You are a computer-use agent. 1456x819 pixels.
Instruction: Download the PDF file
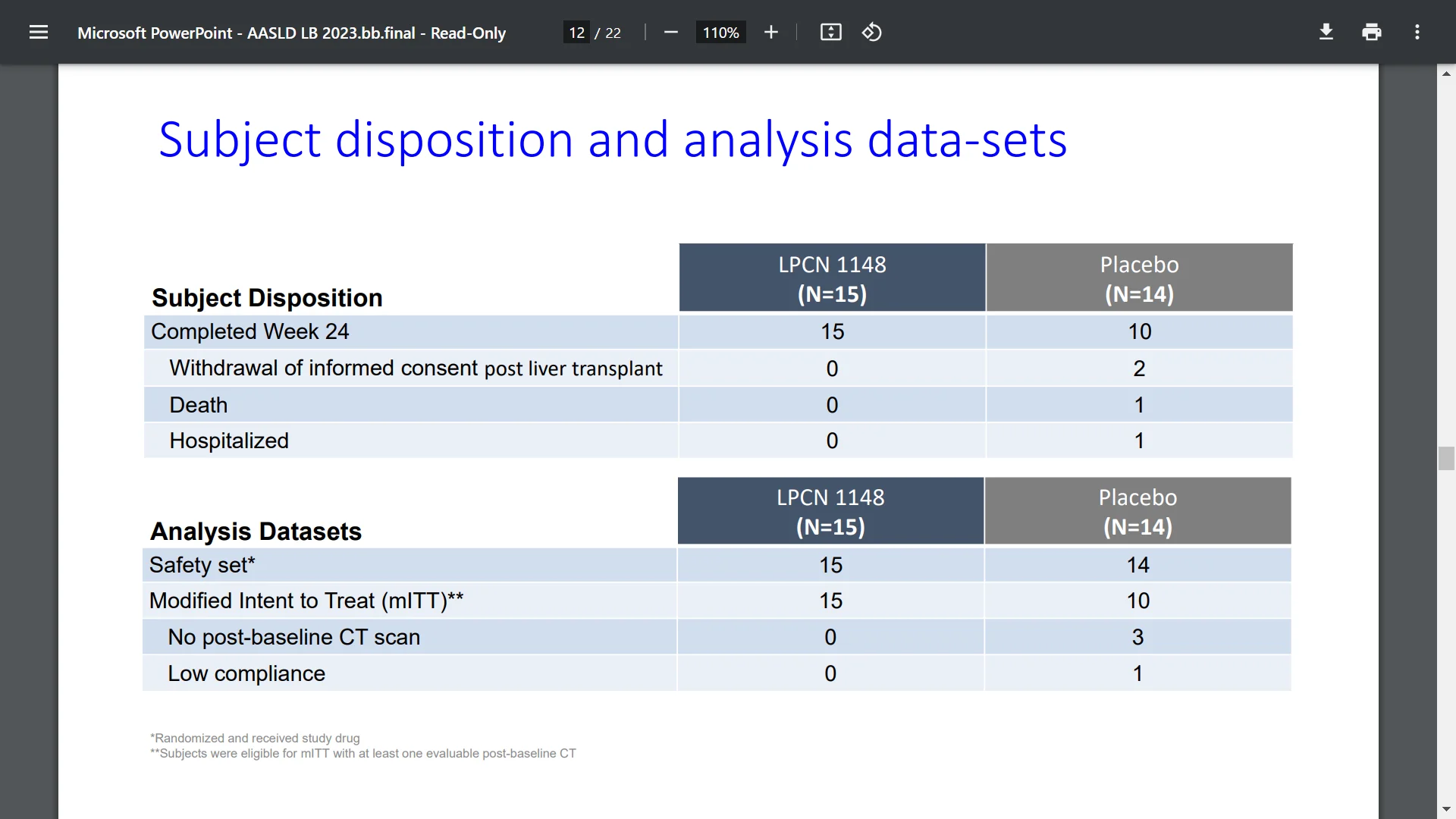coord(1326,32)
